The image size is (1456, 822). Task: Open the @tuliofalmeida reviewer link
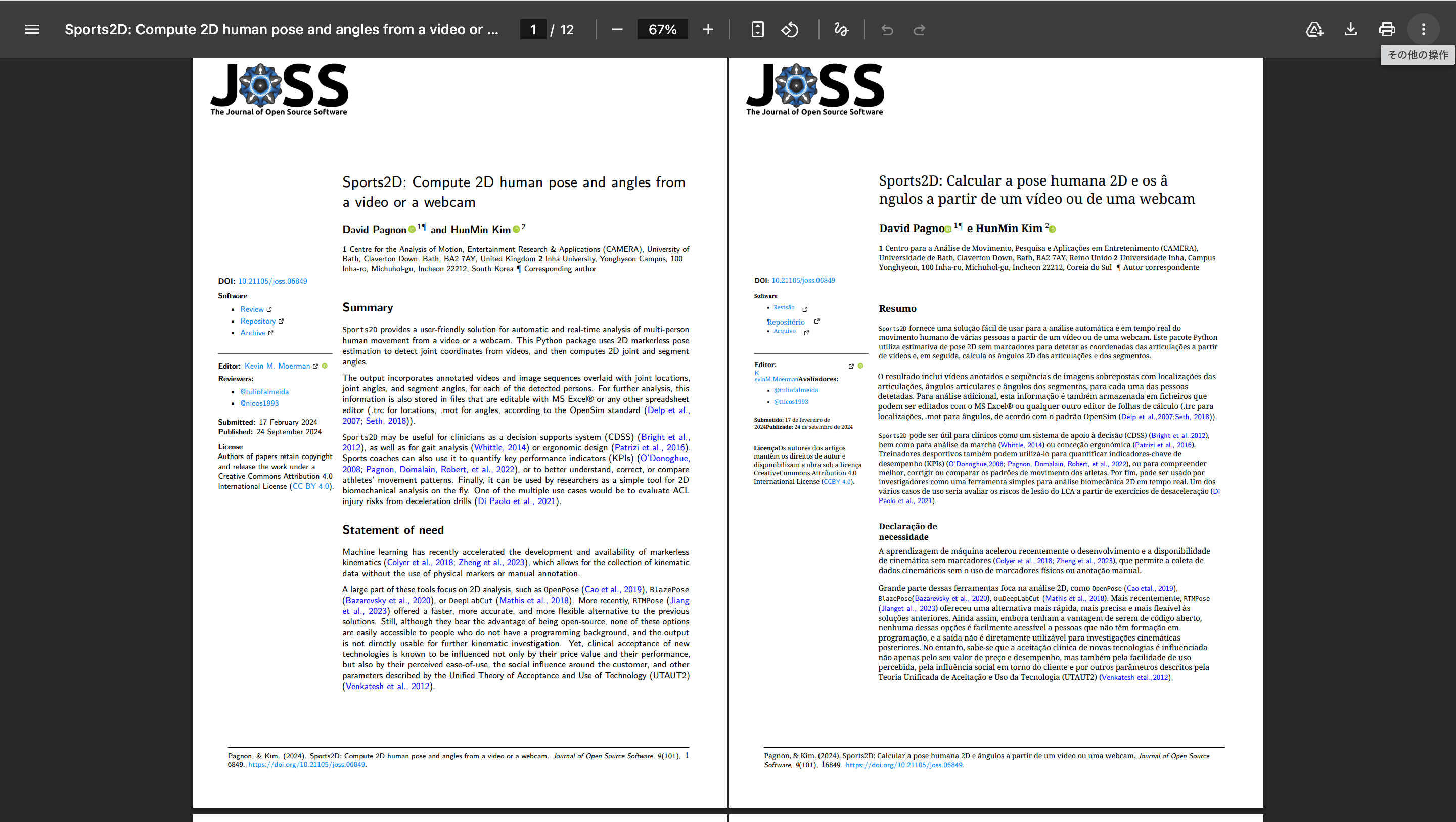point(264,392)
